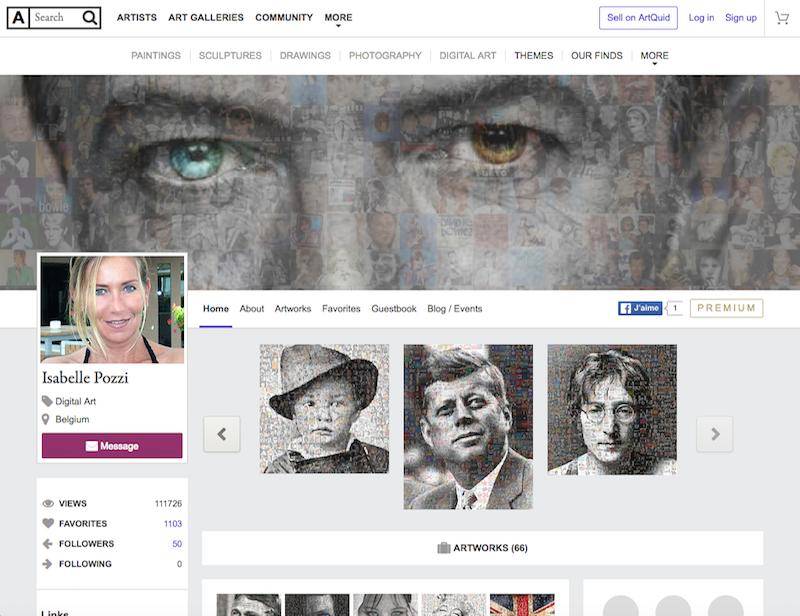800x616 pixels.
Task: Click the Log in link
Action: 701,18
